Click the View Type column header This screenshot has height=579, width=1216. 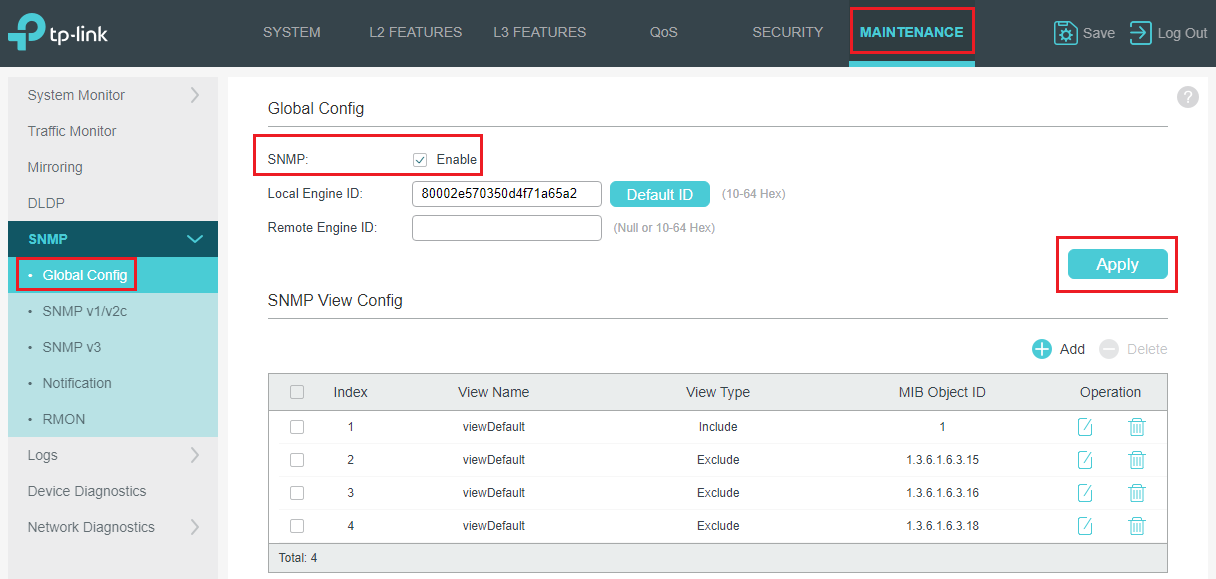pos(718,392)
